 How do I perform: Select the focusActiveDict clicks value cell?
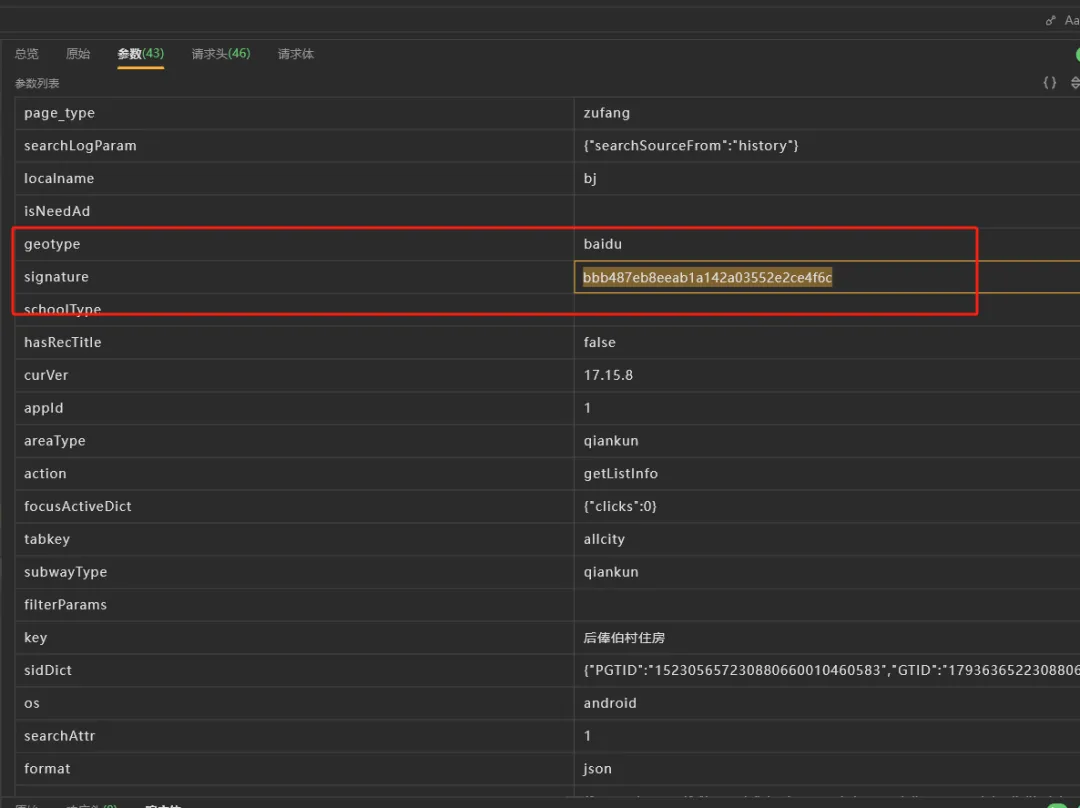coord(827,506)
